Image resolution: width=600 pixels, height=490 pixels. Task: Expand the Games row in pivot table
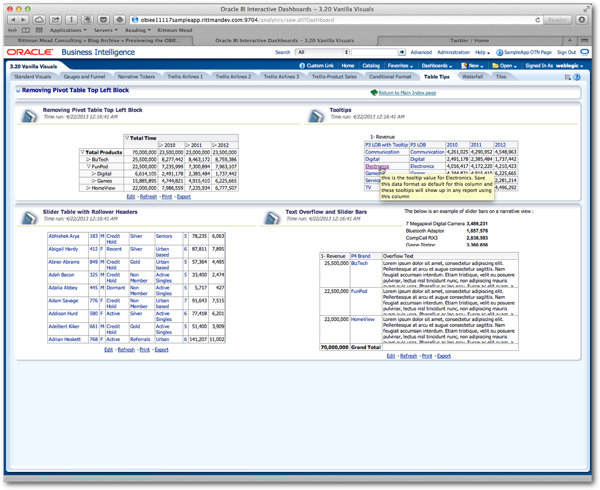tap(94, 181)
